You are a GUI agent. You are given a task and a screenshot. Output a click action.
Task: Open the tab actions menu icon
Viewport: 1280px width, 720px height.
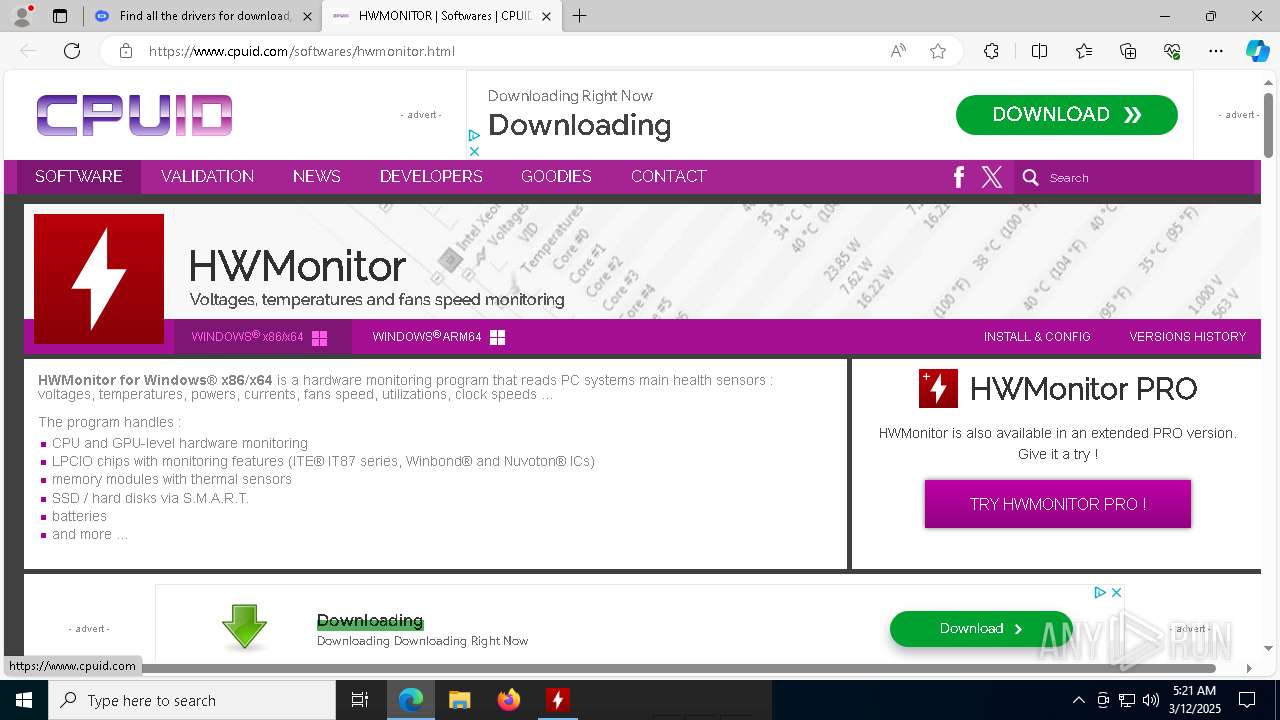coord(60,16)
